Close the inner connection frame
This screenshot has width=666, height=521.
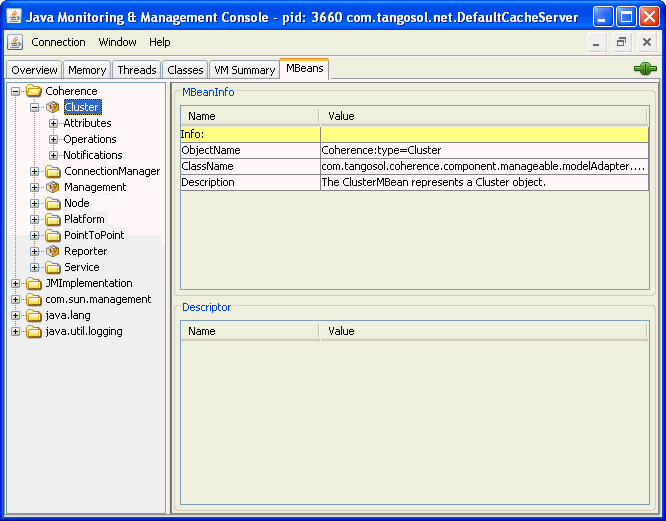click(647, 42)
